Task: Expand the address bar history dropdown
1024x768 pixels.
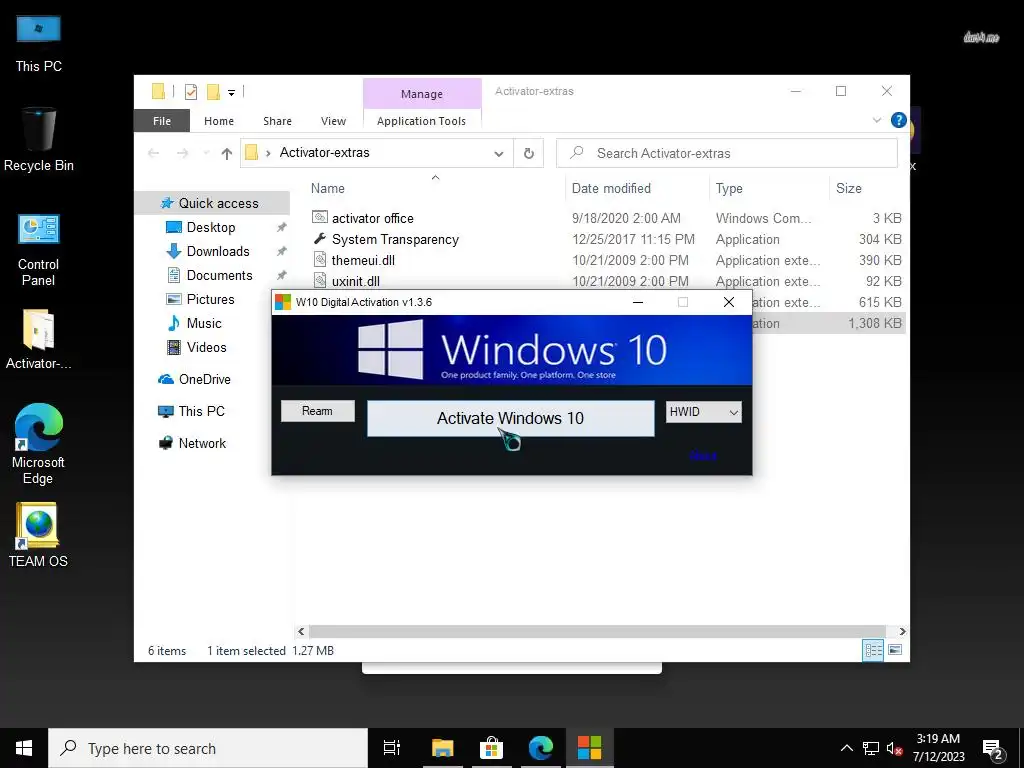Action: tap(499, 153)
